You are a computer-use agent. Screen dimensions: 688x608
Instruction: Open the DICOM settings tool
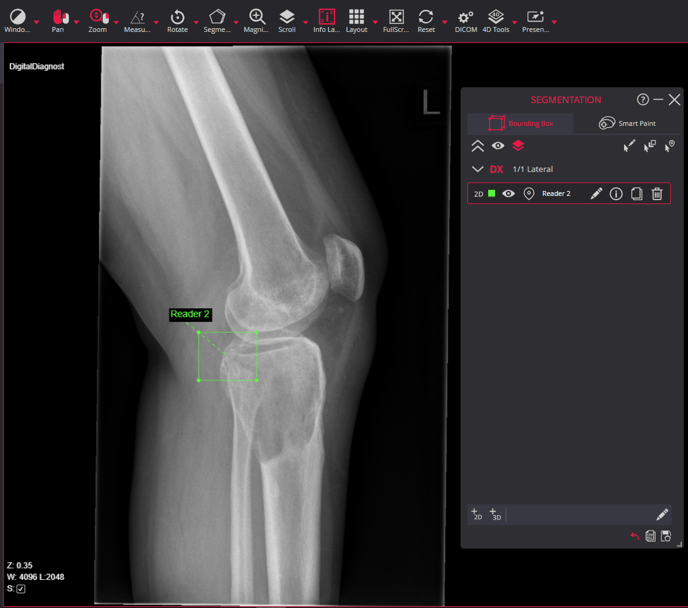pos(466,21)
